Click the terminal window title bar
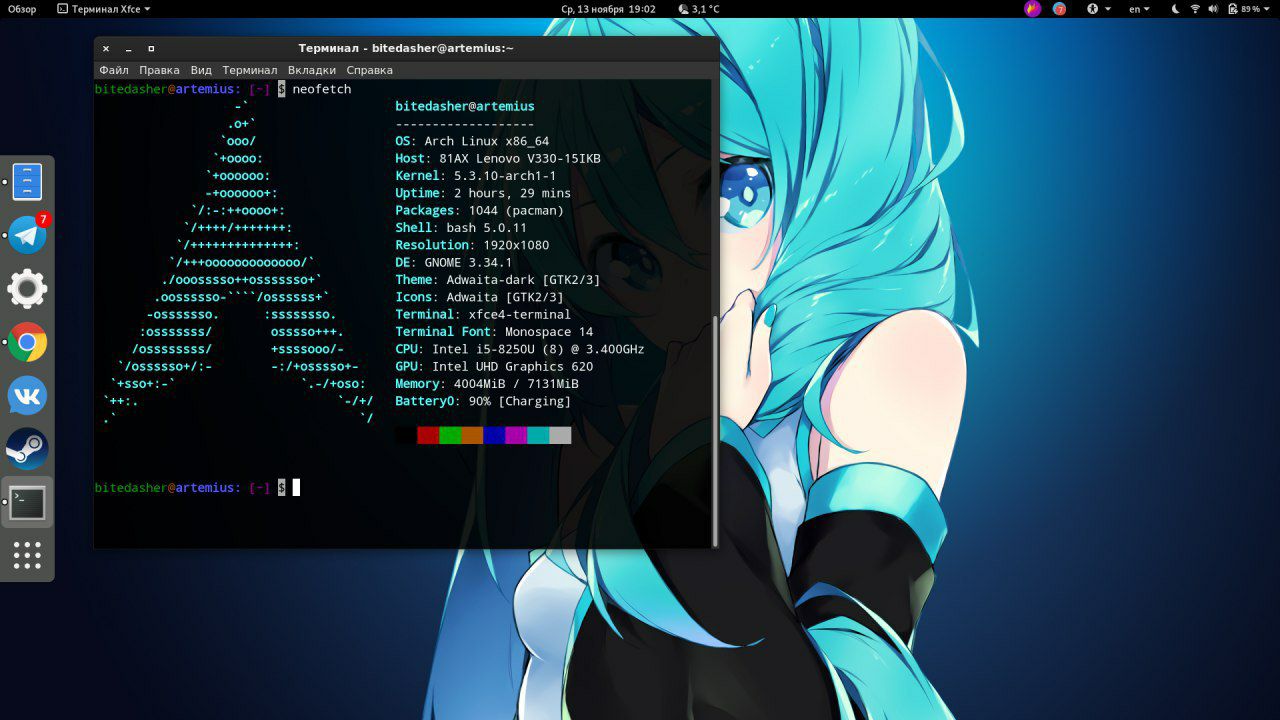Image resolution: width=1280 pixels, height=720 pixels. [x=406, y=48]
